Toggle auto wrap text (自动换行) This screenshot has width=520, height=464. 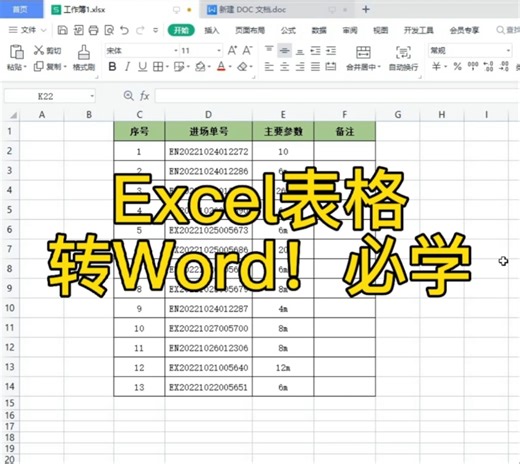pos(403,58)
